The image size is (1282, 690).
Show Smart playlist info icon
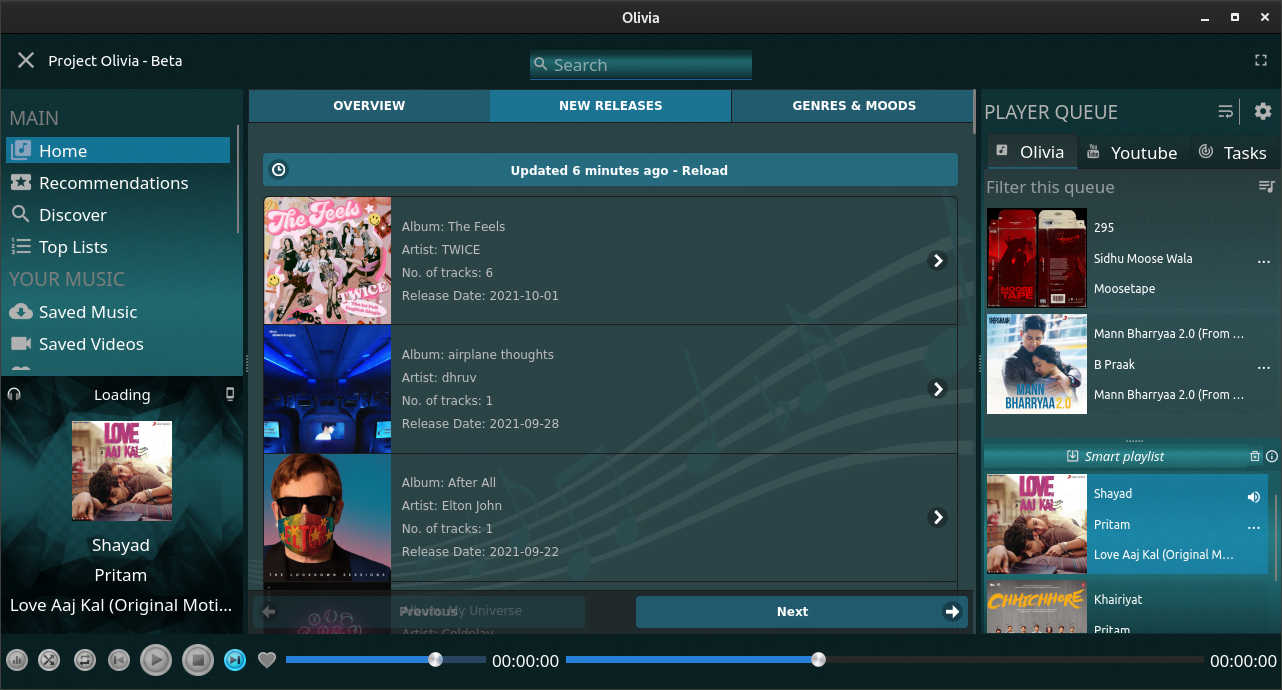pyautogui.click(x=1271, y=456)
